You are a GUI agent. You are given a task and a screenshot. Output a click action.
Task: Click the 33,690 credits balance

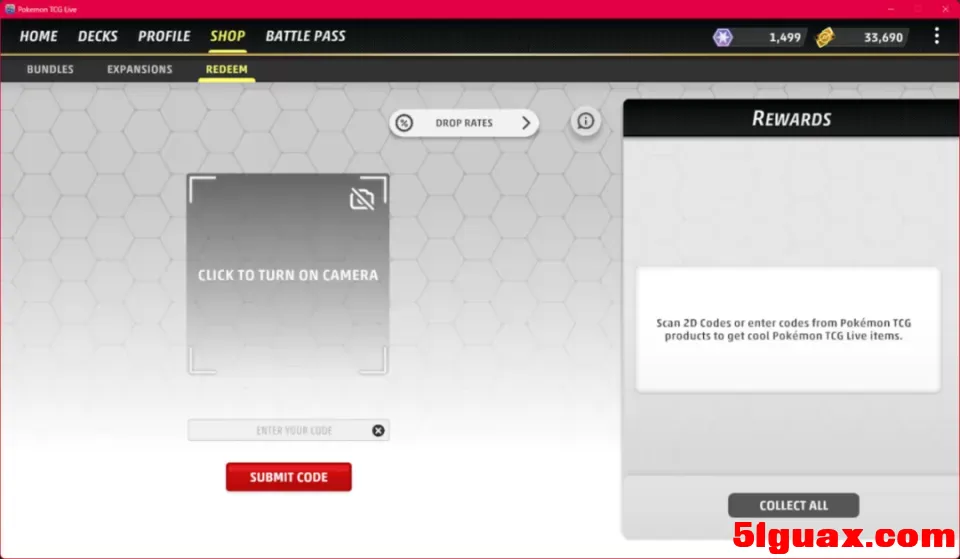883,38
